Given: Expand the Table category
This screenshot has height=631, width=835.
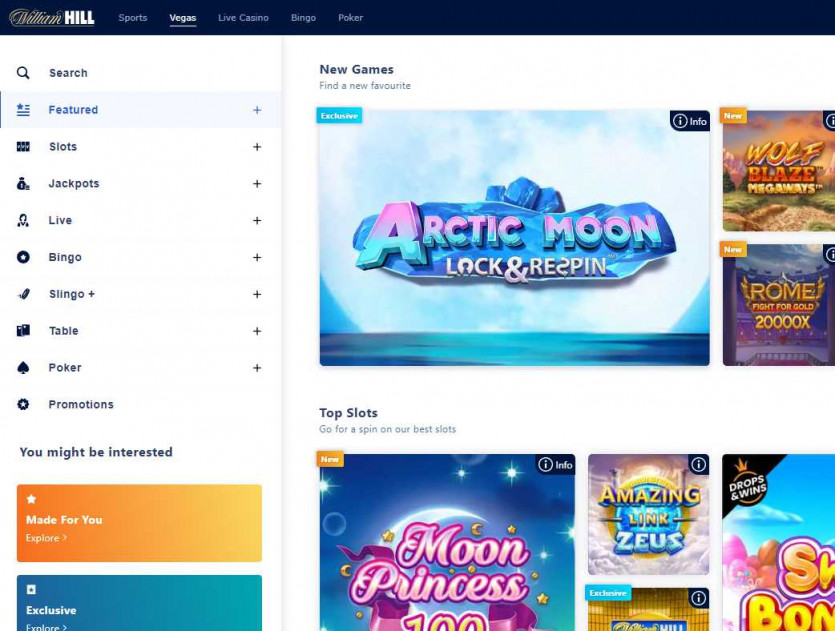Looking at the screenshot, I should [257, 331].
